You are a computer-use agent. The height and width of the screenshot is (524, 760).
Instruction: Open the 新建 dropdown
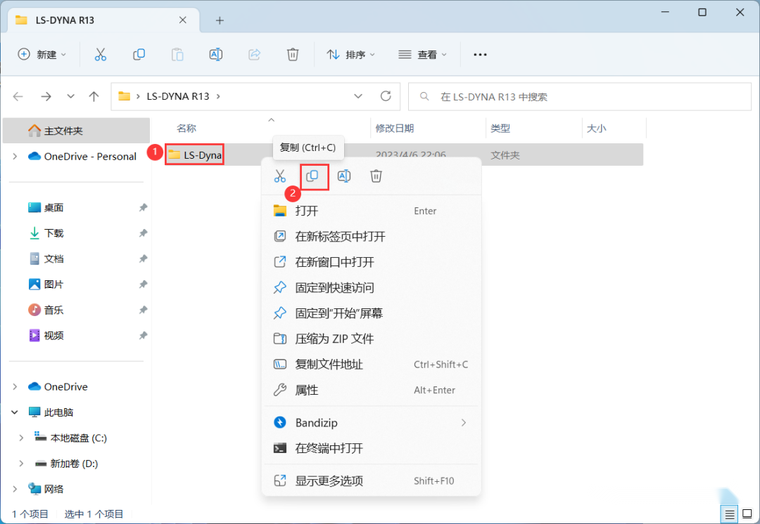42,55
